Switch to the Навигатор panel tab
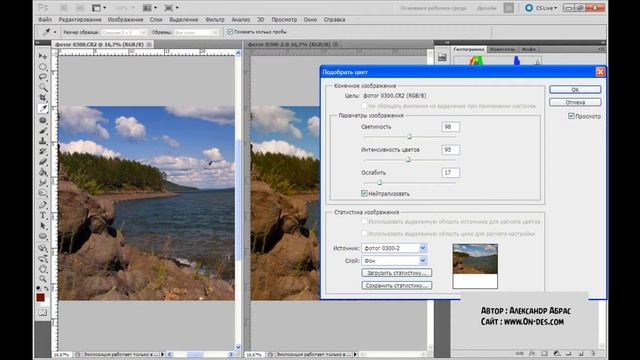Viewport: 640px width, 360px height. pos(502,49)
